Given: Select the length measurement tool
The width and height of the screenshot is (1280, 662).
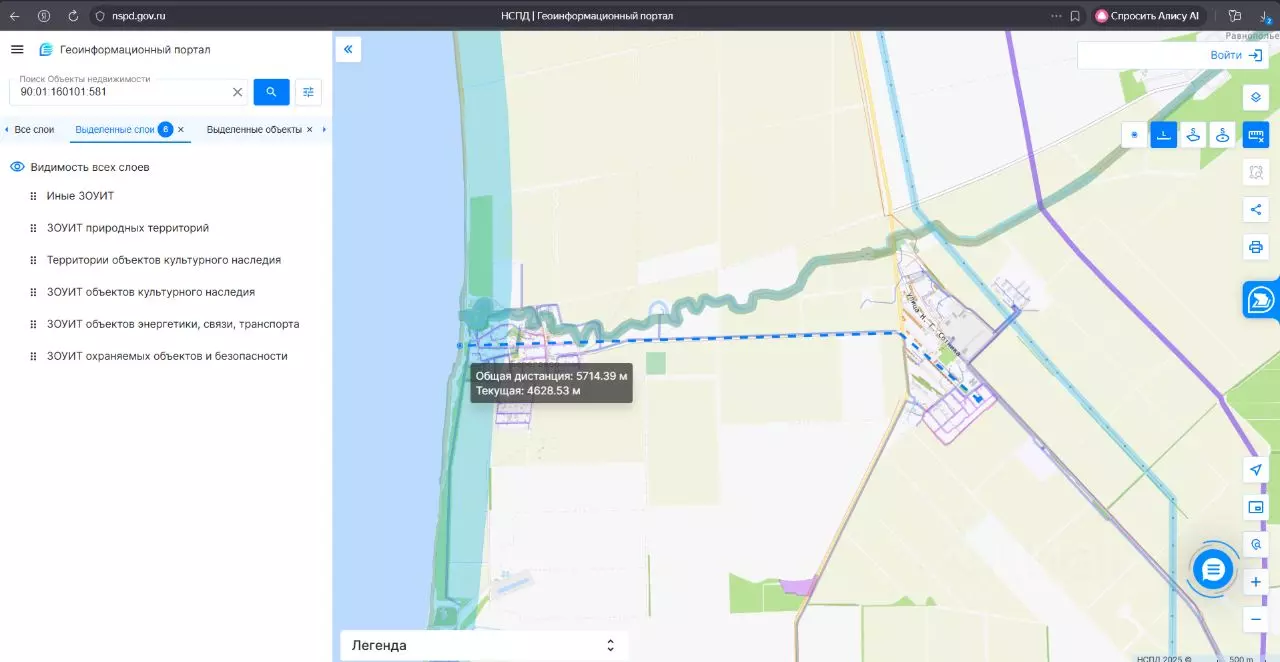Looking at the screenshot, I should [x=1163, y=135].
